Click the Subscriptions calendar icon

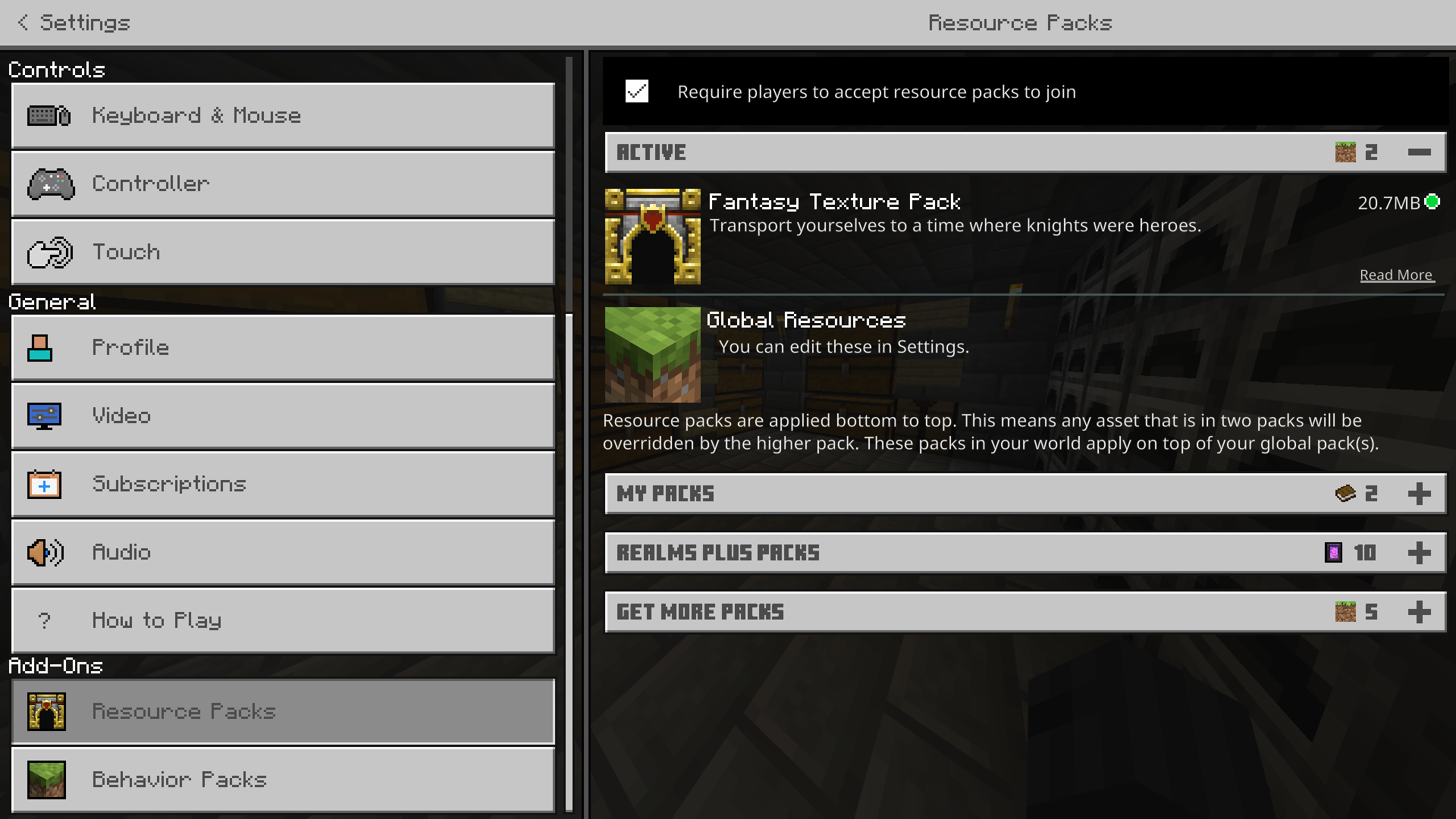44,485
